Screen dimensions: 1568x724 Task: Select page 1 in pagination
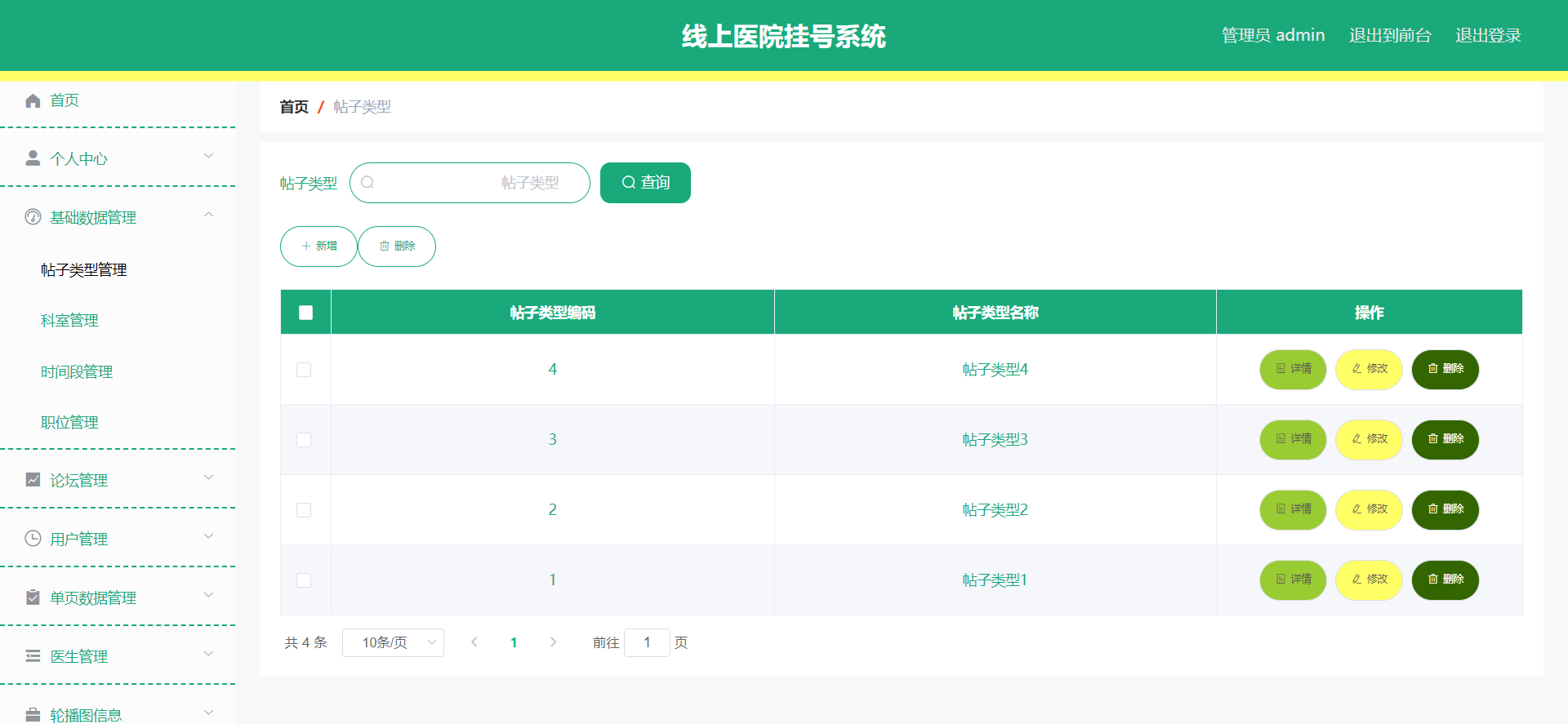[514, 642]
